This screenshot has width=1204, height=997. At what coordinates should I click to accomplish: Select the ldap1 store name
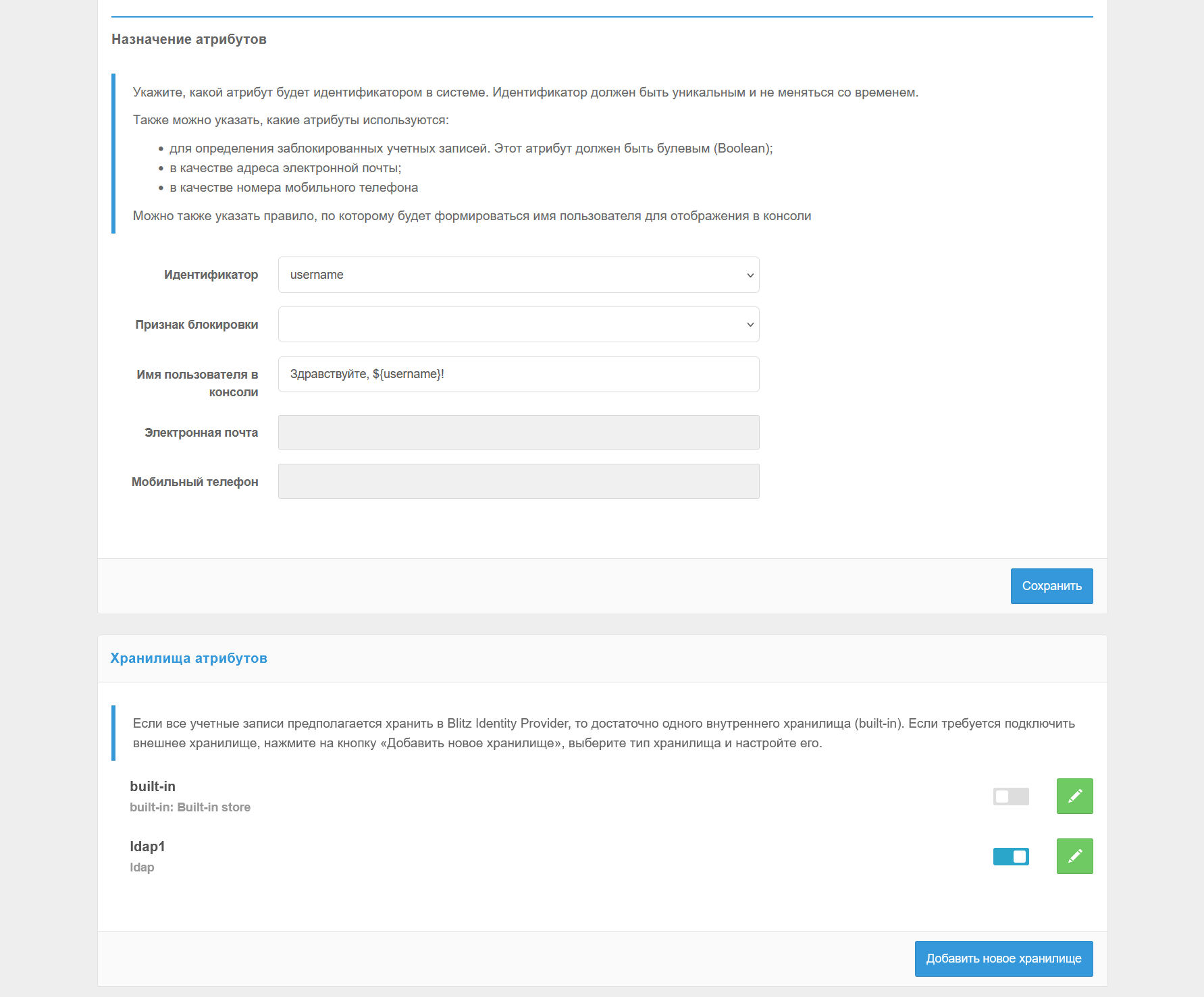pos(147,846)
